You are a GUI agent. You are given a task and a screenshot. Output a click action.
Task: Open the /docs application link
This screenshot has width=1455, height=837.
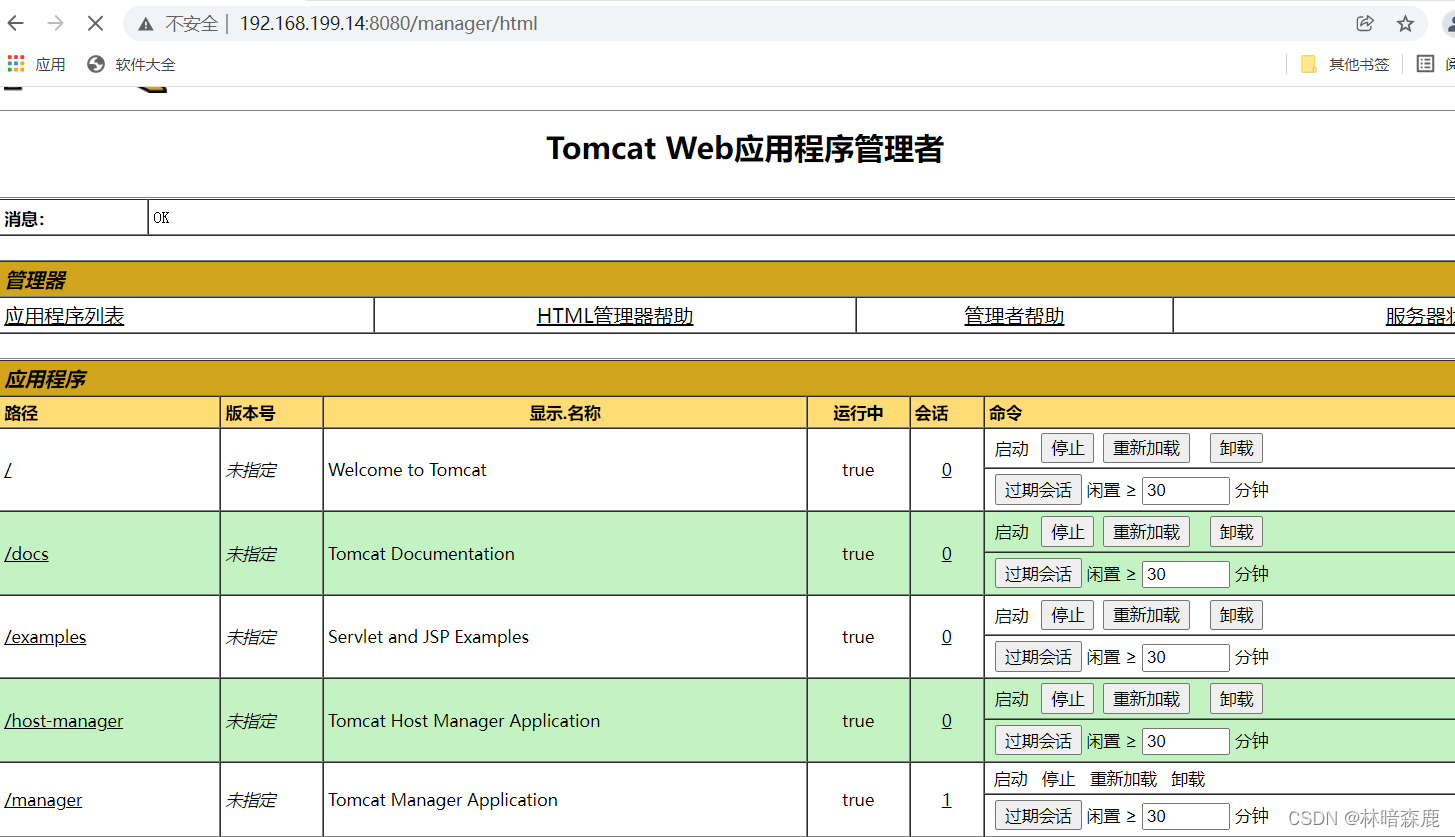click(x=26, y=554)
